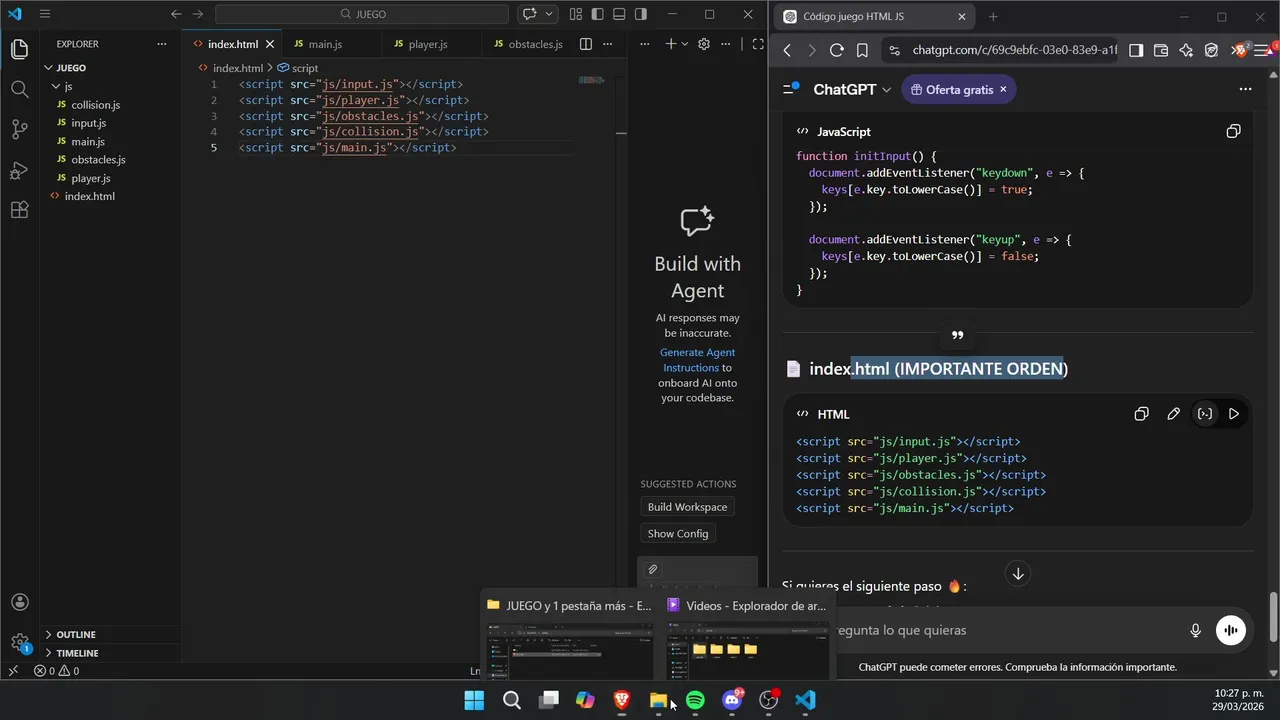Open the Search view in the activity bar
This screenshot has height=720, width=1280.
click(19, 89)
